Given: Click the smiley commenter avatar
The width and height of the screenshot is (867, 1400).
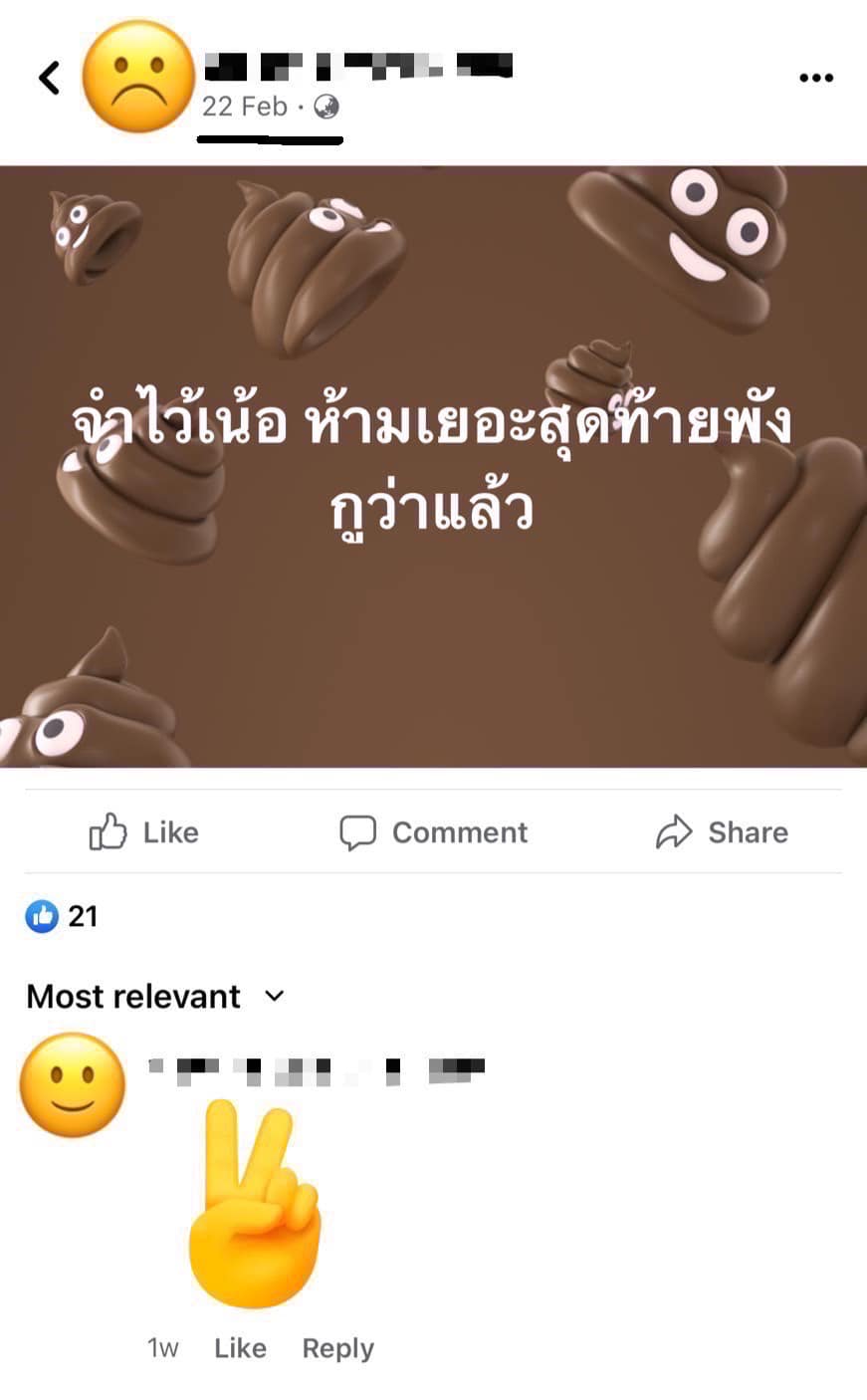Looking at the screenshot, I should click(x=73, y=1084).
